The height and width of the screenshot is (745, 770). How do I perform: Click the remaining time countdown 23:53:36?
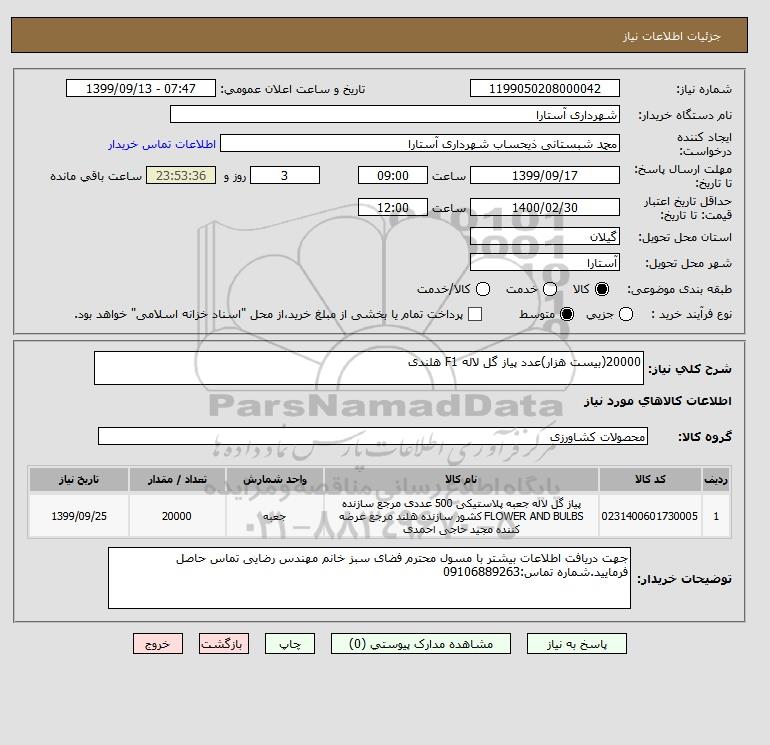click(x=181, y=175)
